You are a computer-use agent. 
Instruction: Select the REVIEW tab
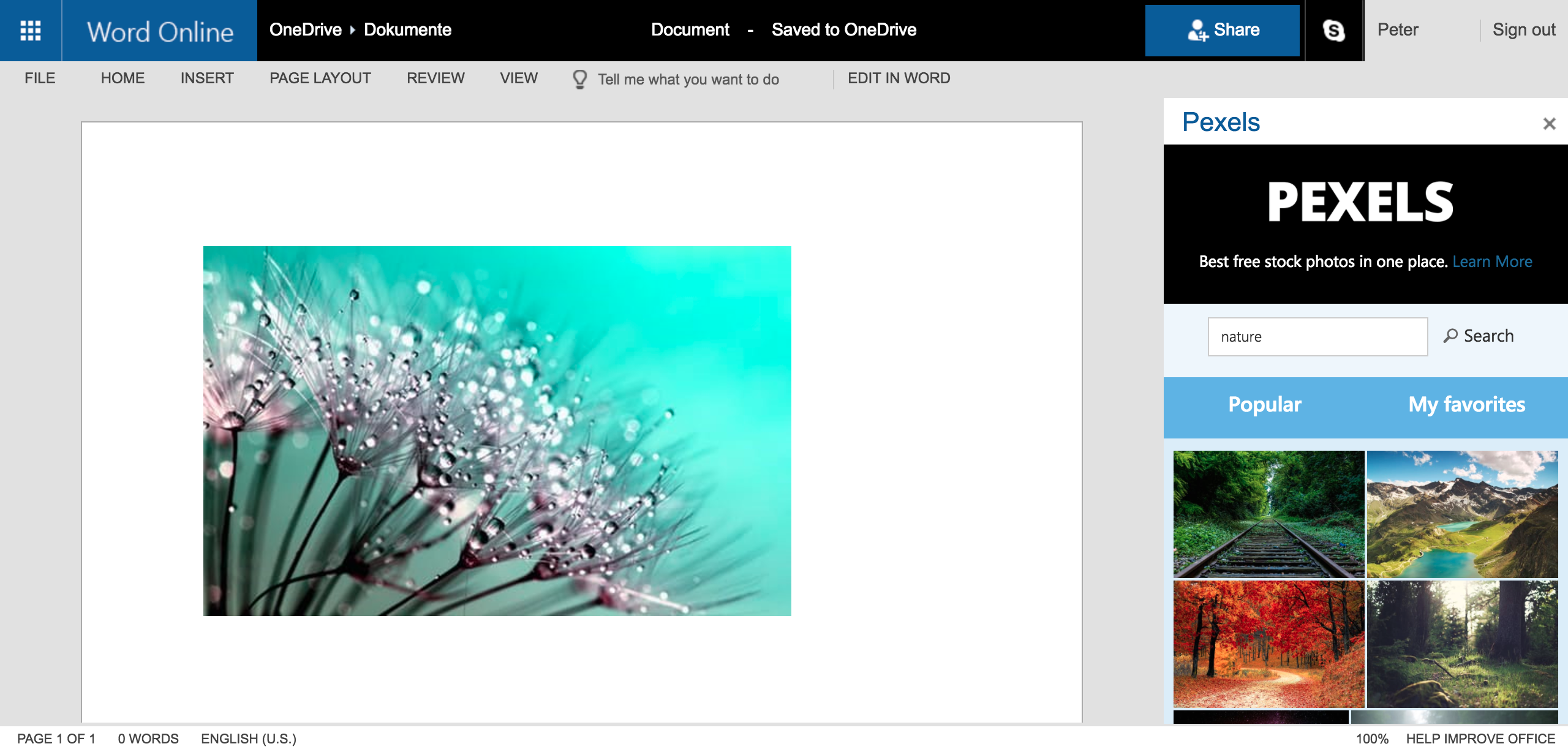click(x=435, y=78)
